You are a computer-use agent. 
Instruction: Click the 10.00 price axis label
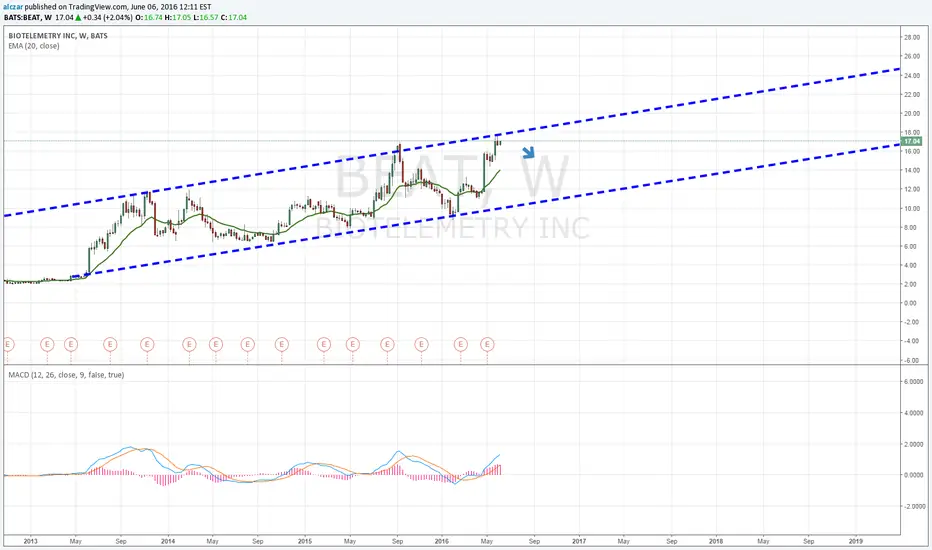[912, 208]
